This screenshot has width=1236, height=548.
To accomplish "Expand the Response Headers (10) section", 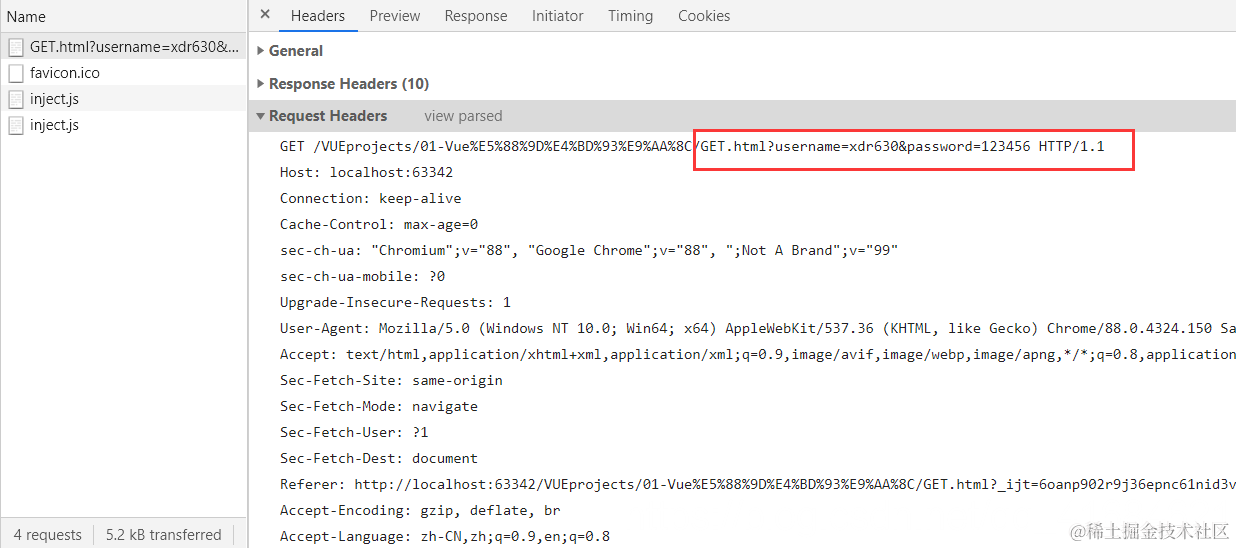I will coord(343,83).
